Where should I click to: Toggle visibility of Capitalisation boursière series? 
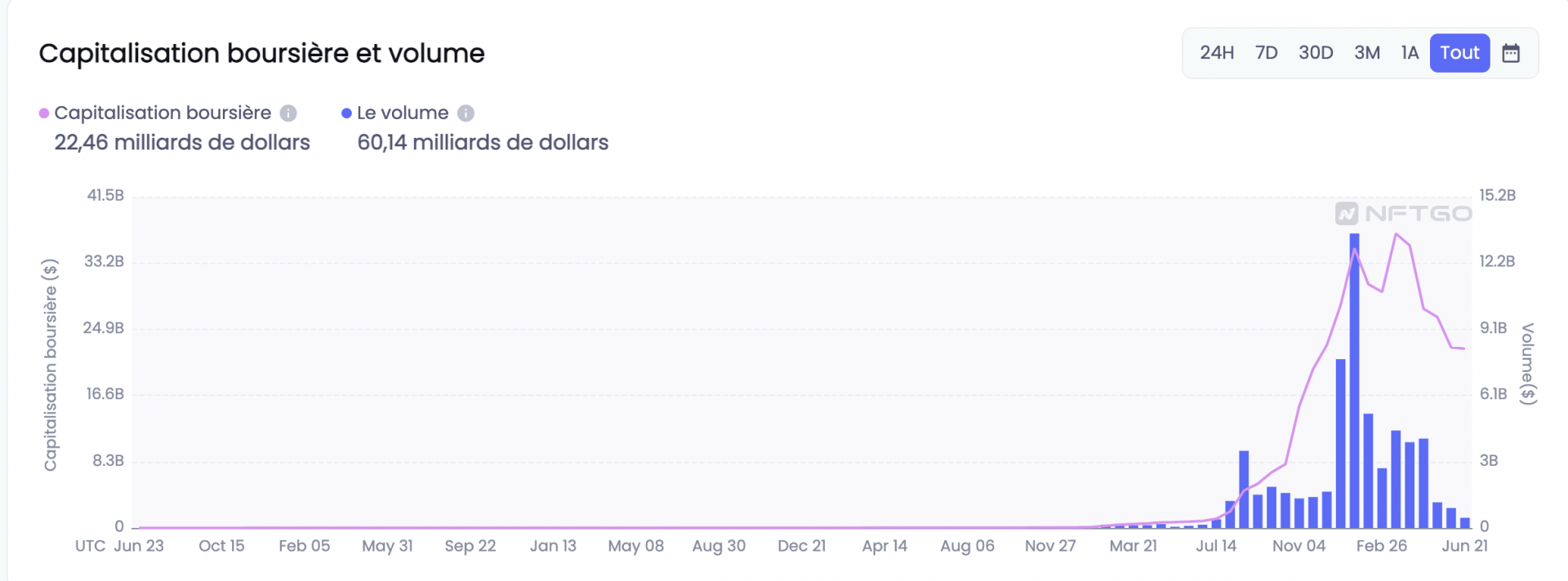coord(163,113)
